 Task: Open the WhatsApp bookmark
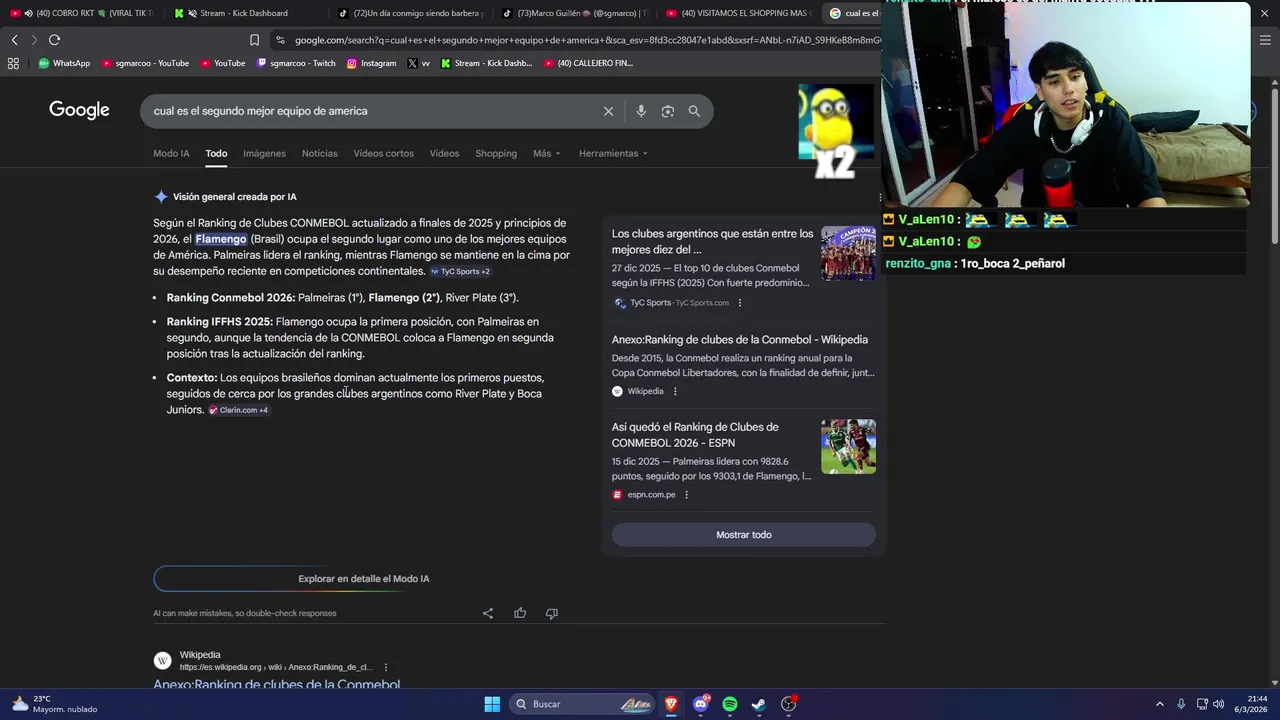coord(64,63)
